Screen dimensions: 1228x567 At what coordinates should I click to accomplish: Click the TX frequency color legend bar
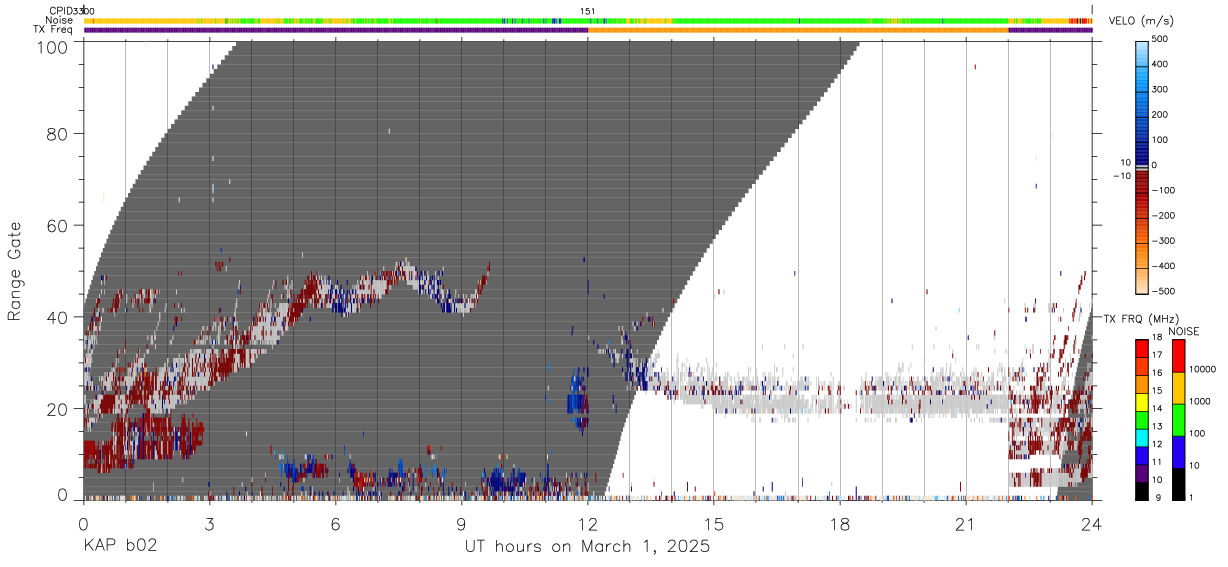[x=1142, y=419]
